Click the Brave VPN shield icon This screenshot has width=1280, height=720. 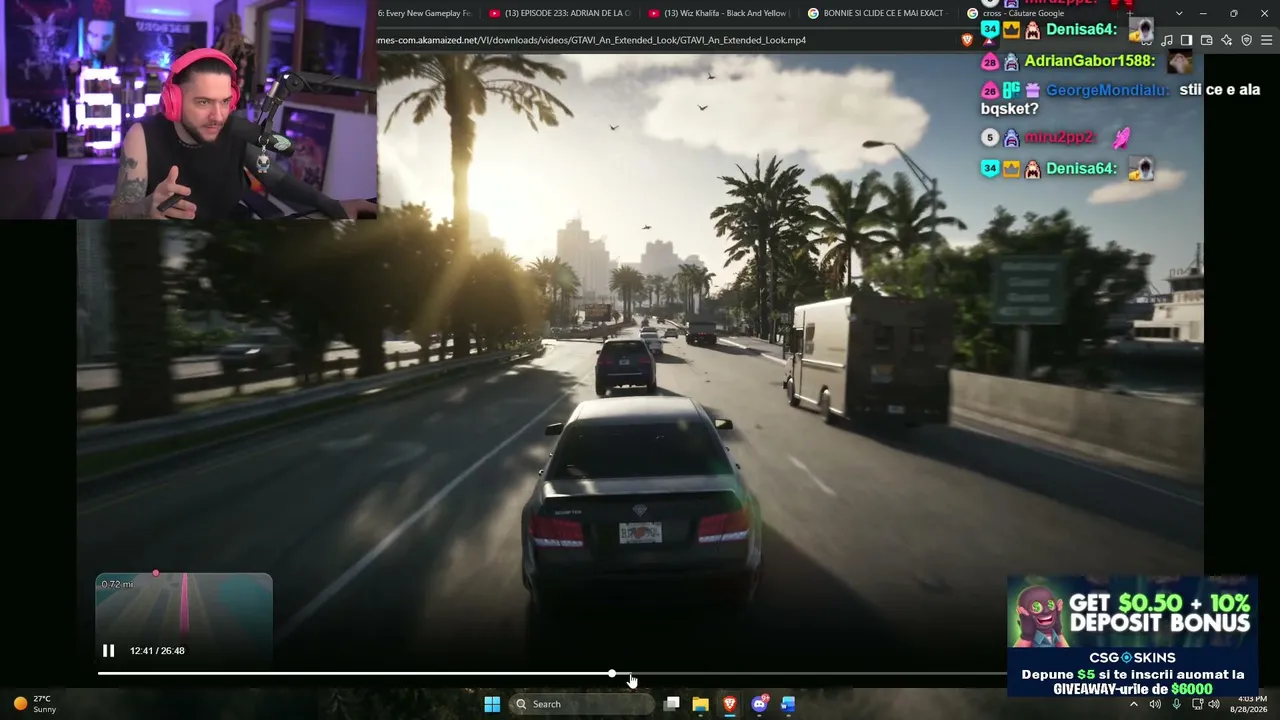1246,40
